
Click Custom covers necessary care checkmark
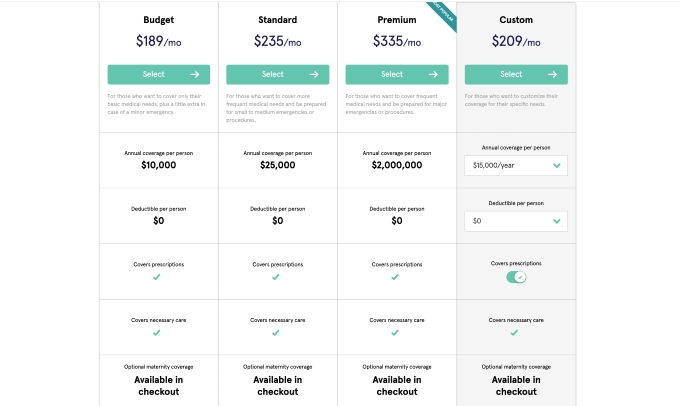[x=514, y=333]
